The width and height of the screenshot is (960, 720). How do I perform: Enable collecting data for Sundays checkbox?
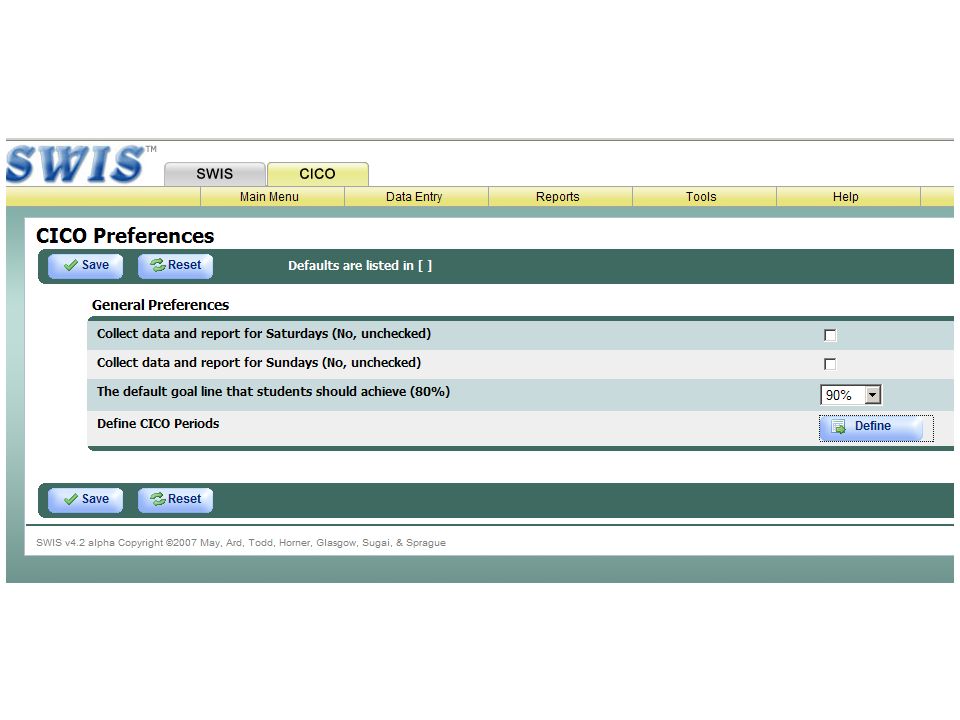click(x=830, y=364)
